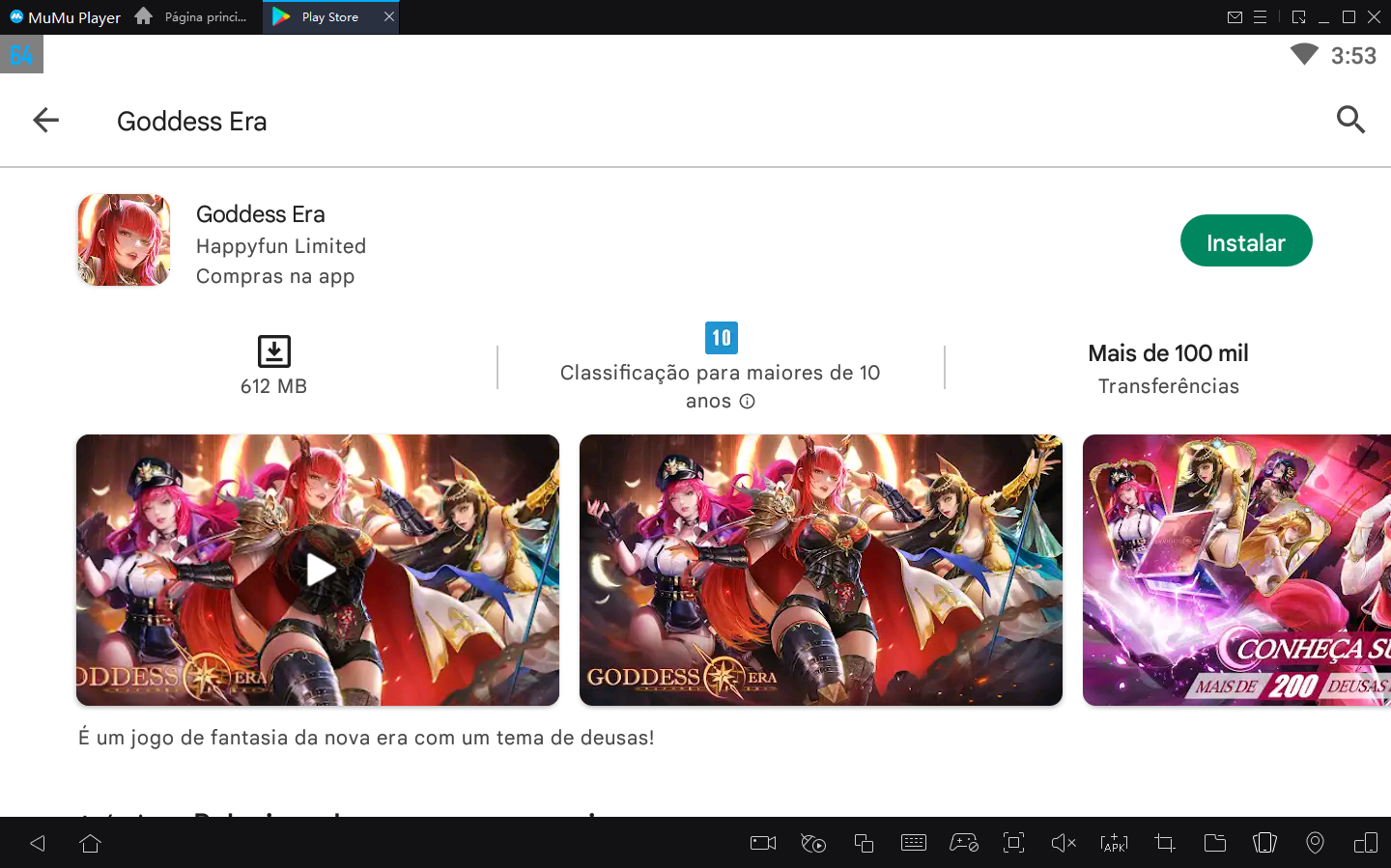Tap the Android back triangle button
The height and width of the screenshot is (868, 1391).
pyautogui.click(x=38, y=843)
